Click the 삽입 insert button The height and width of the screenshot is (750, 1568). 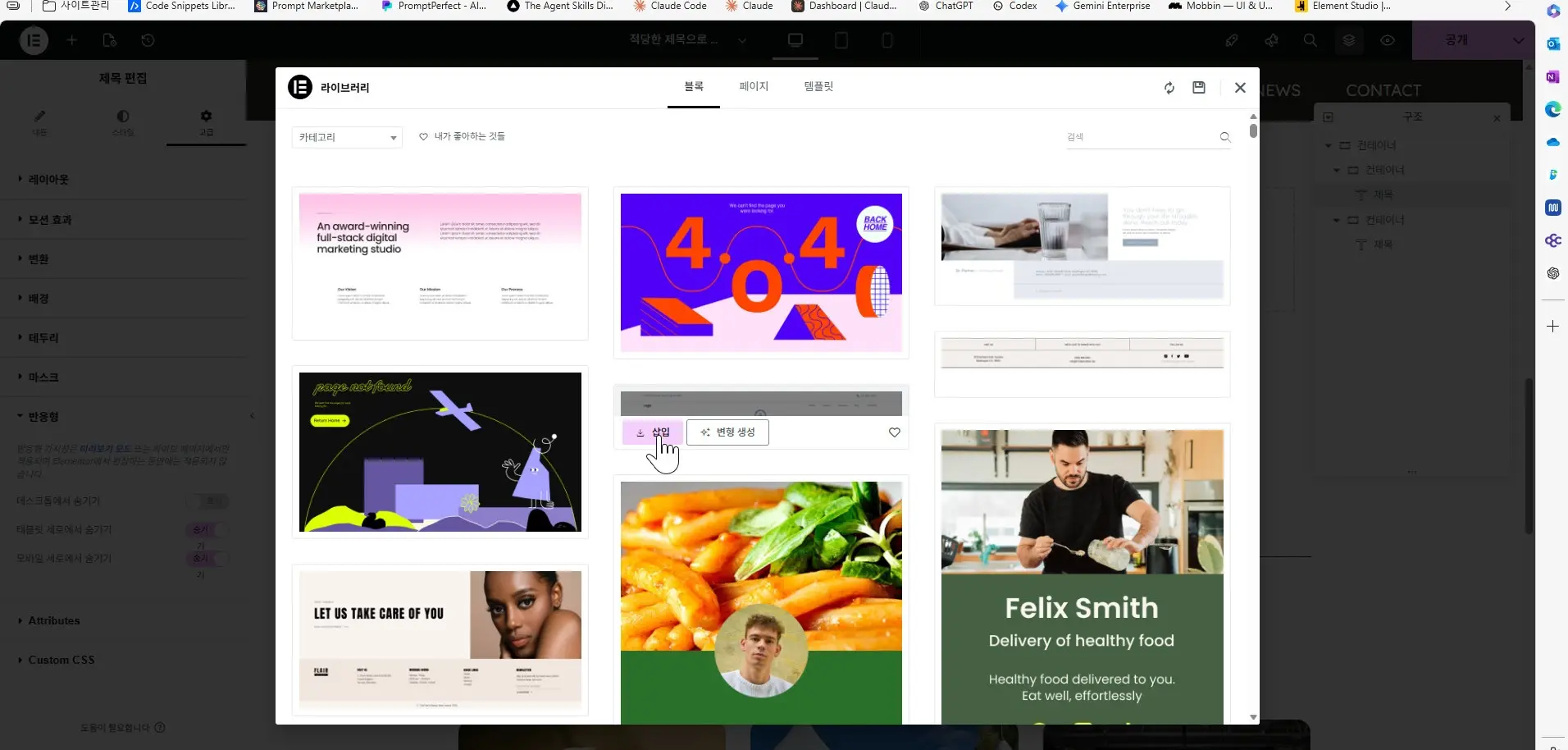(x=653, y=432)
